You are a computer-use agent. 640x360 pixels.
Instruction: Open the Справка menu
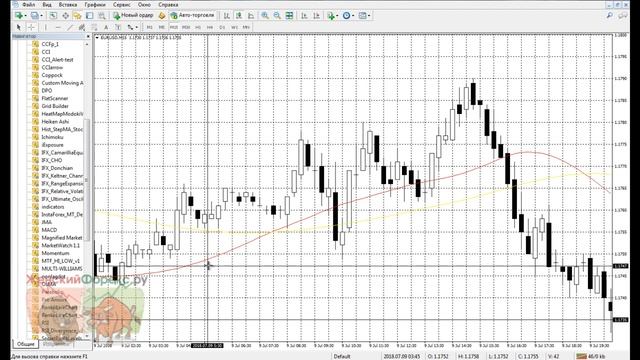[168, 4]
